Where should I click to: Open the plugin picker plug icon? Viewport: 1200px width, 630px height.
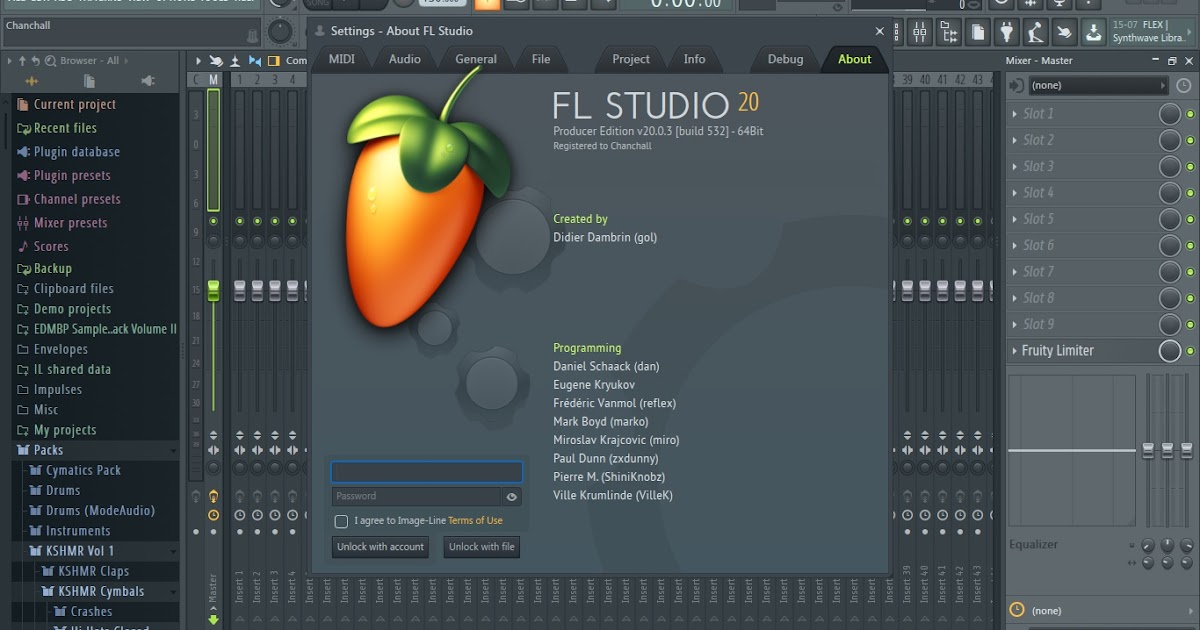(x=1007, y=31)
